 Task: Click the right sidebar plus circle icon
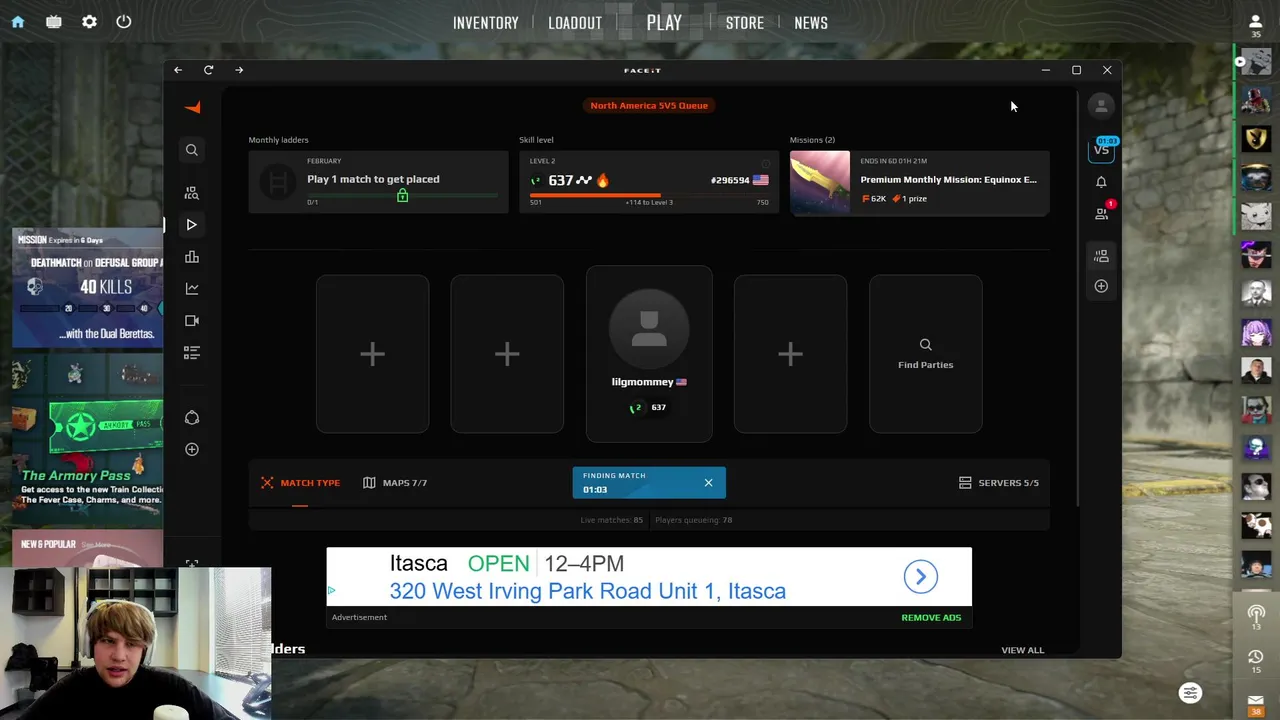click(x=1101, y=286)
